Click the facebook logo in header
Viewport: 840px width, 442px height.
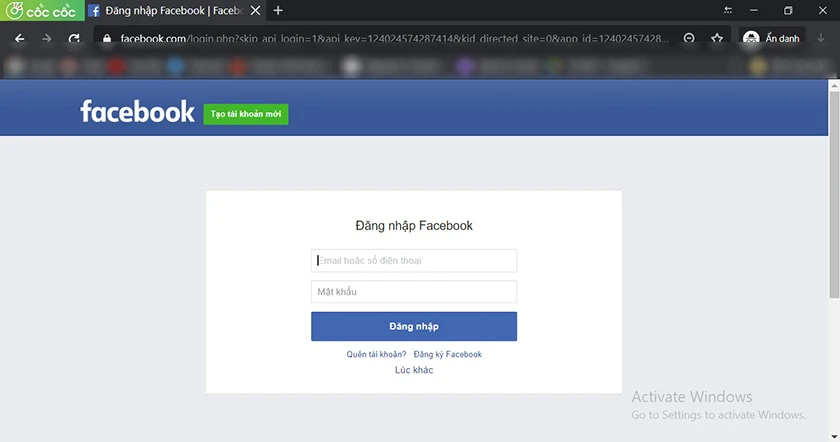(x=137, y=111)
